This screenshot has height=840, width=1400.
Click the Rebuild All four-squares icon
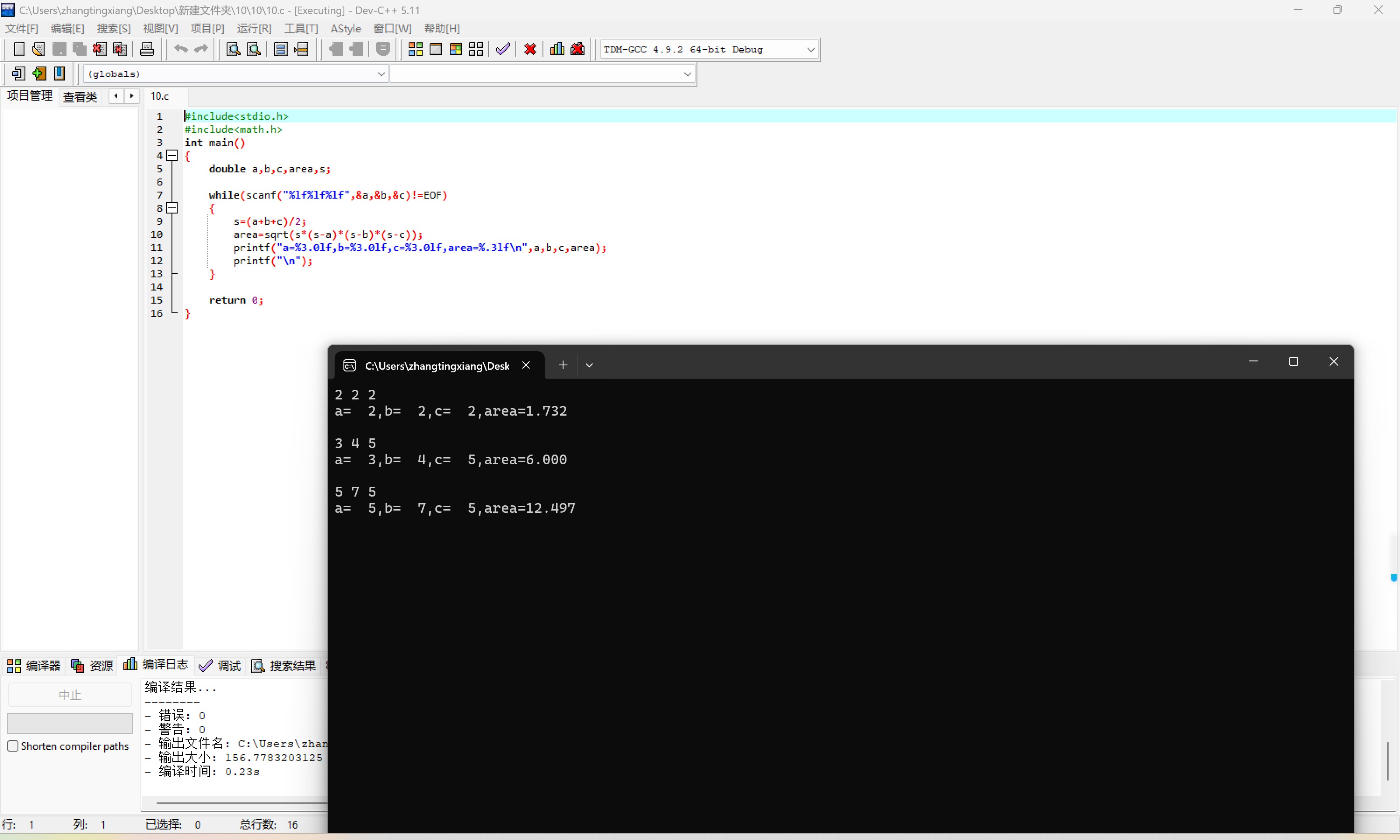[476, 49]
